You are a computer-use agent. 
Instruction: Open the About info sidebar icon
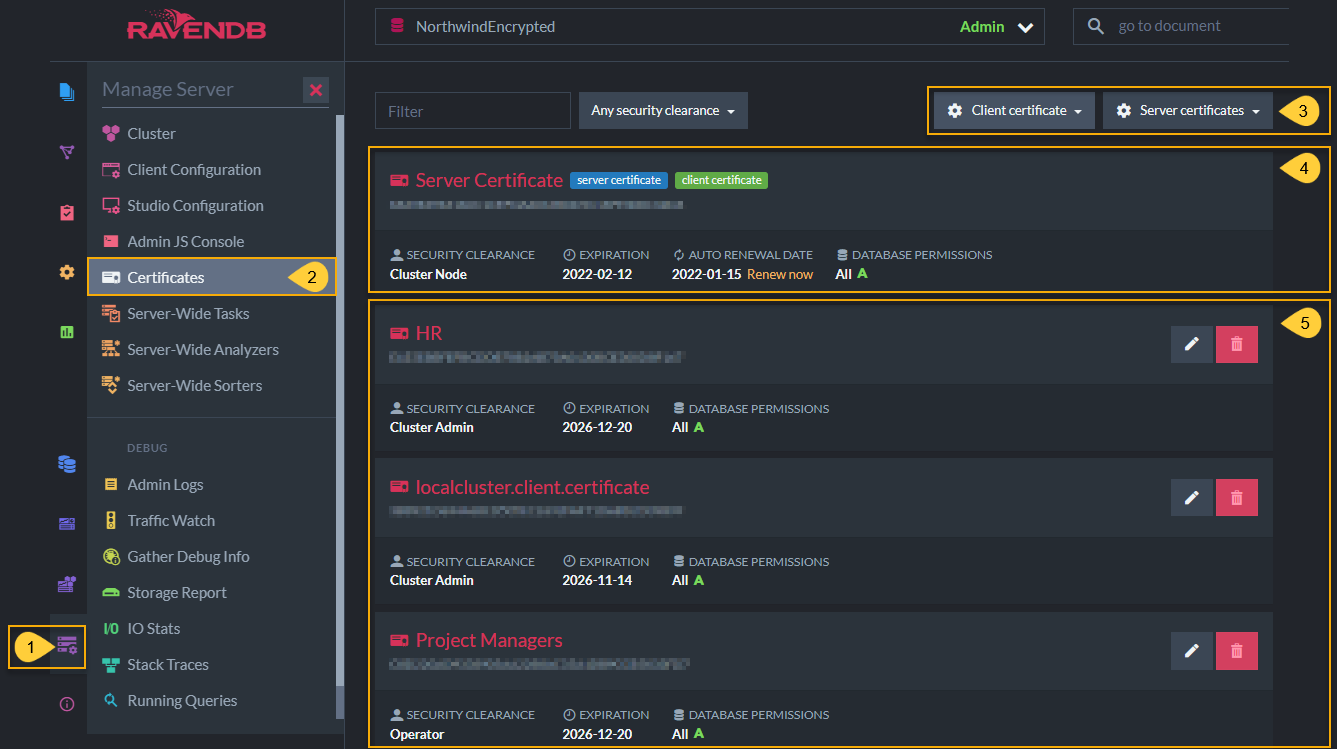67,704
